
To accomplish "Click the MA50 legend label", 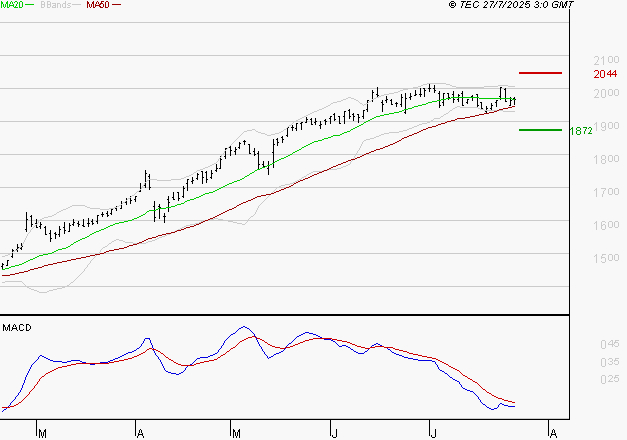I will click(98, 5).
